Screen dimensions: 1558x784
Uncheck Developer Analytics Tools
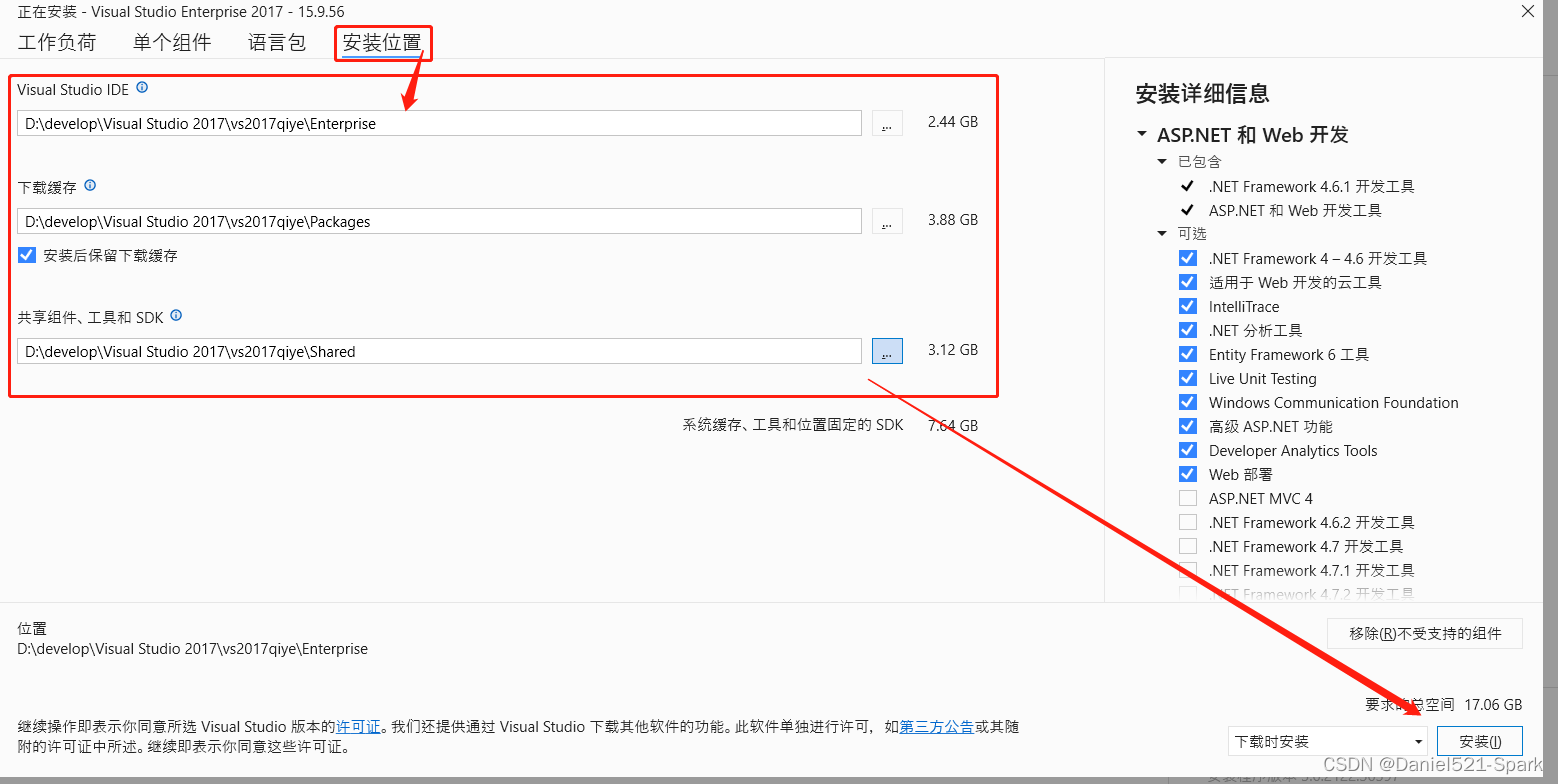click(1188, 450)
